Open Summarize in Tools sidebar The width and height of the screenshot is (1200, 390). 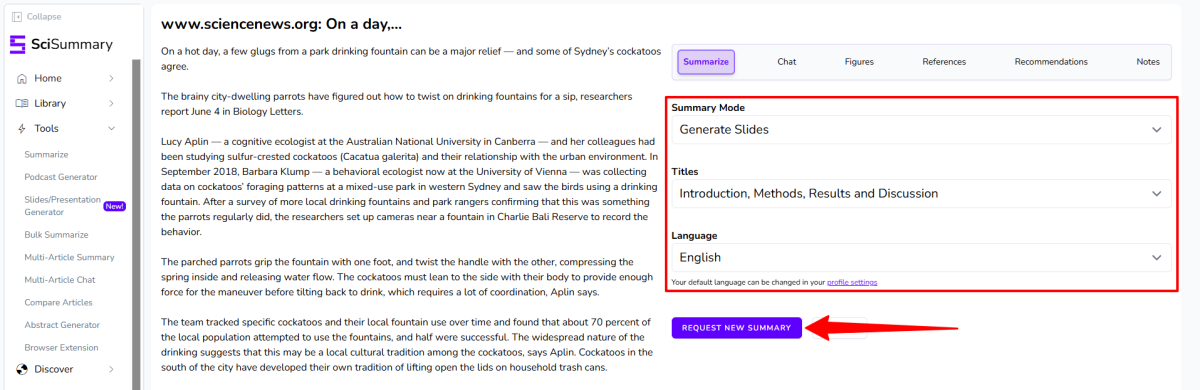pos(46,155)
